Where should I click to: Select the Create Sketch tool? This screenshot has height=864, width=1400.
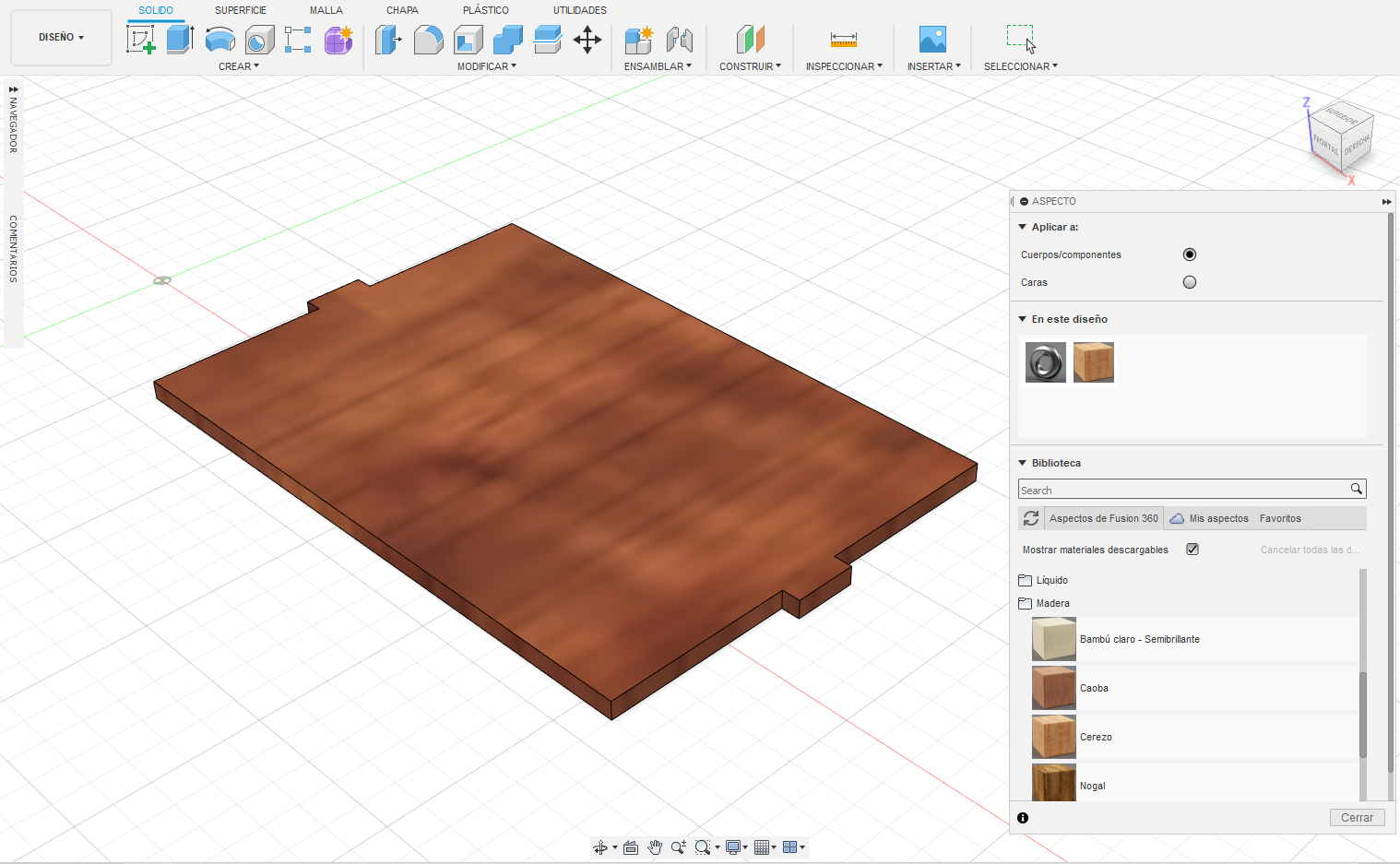(x=141, y=40)
